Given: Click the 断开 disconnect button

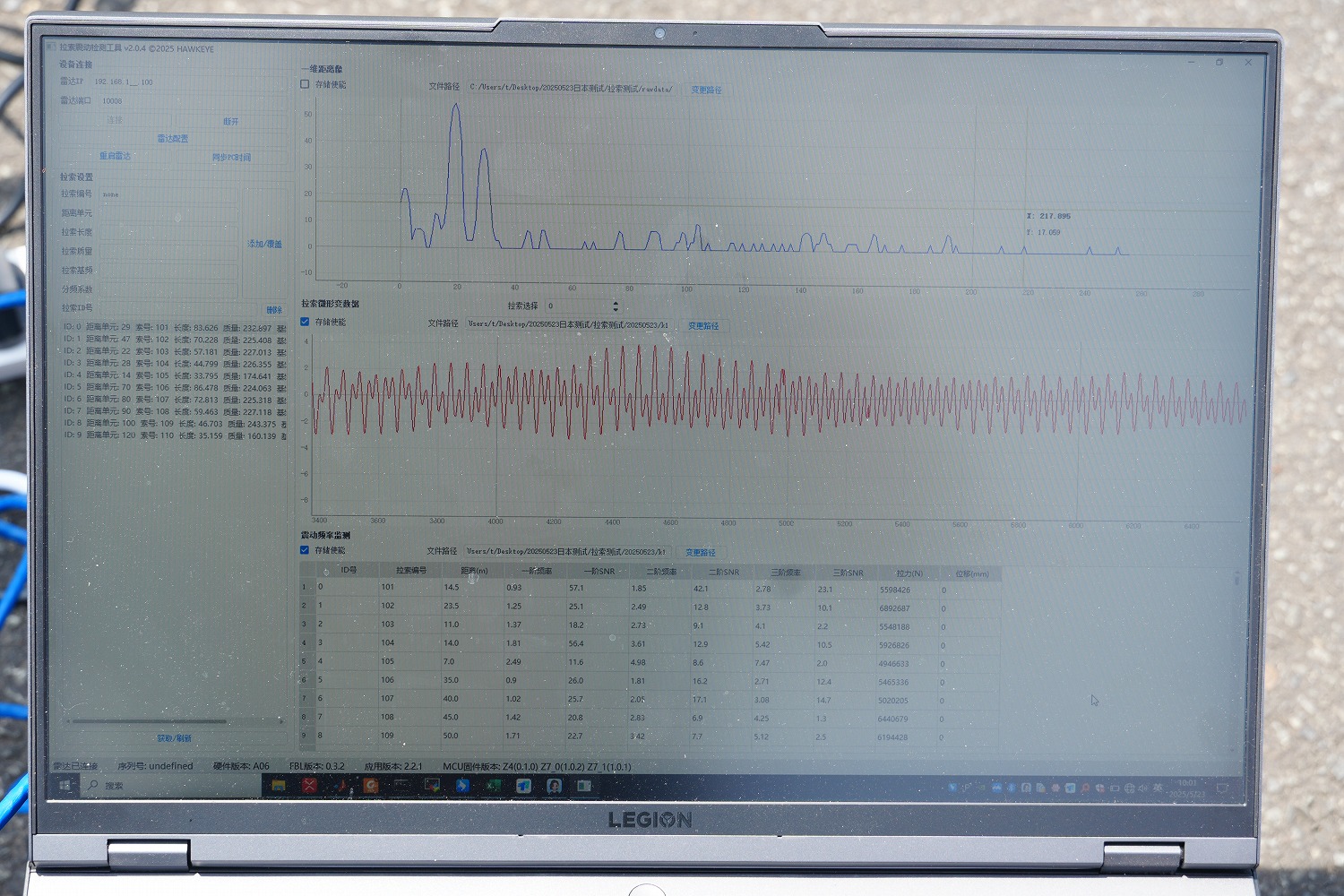Looking at the screenshot, I should pyautogui.click(x=230, y=121).
